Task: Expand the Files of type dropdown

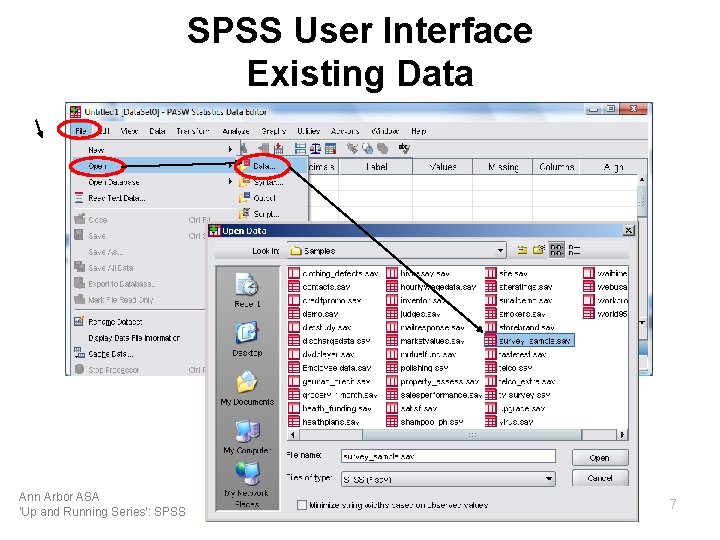Action: coord(549,479)
